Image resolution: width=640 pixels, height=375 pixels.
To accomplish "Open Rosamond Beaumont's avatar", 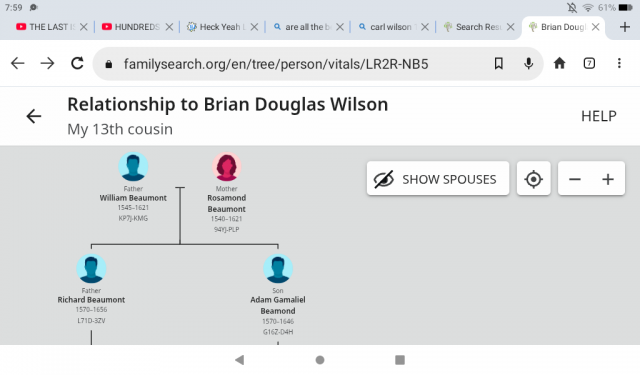I will click(227, 166).
